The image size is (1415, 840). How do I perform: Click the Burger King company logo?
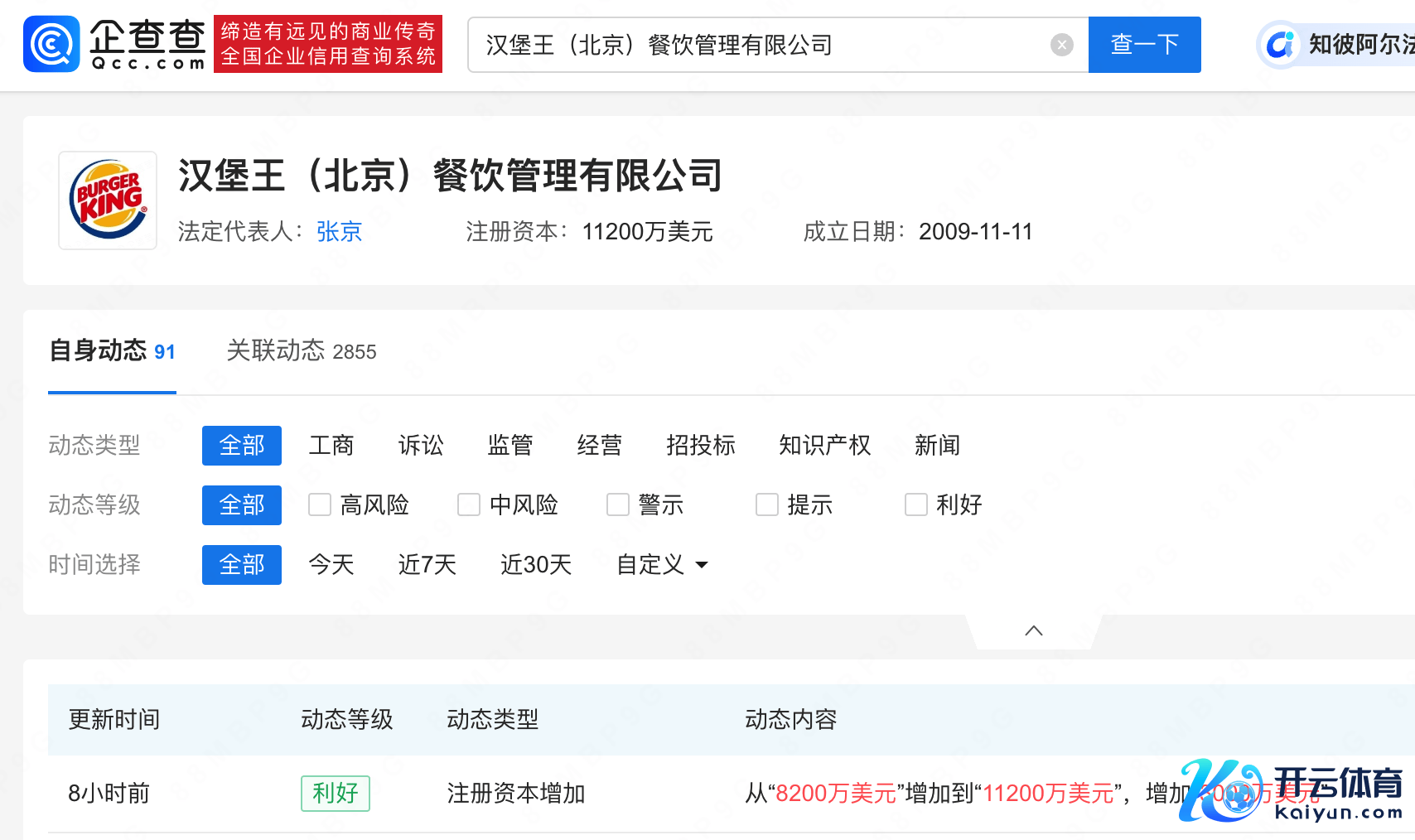coord(108,200)
